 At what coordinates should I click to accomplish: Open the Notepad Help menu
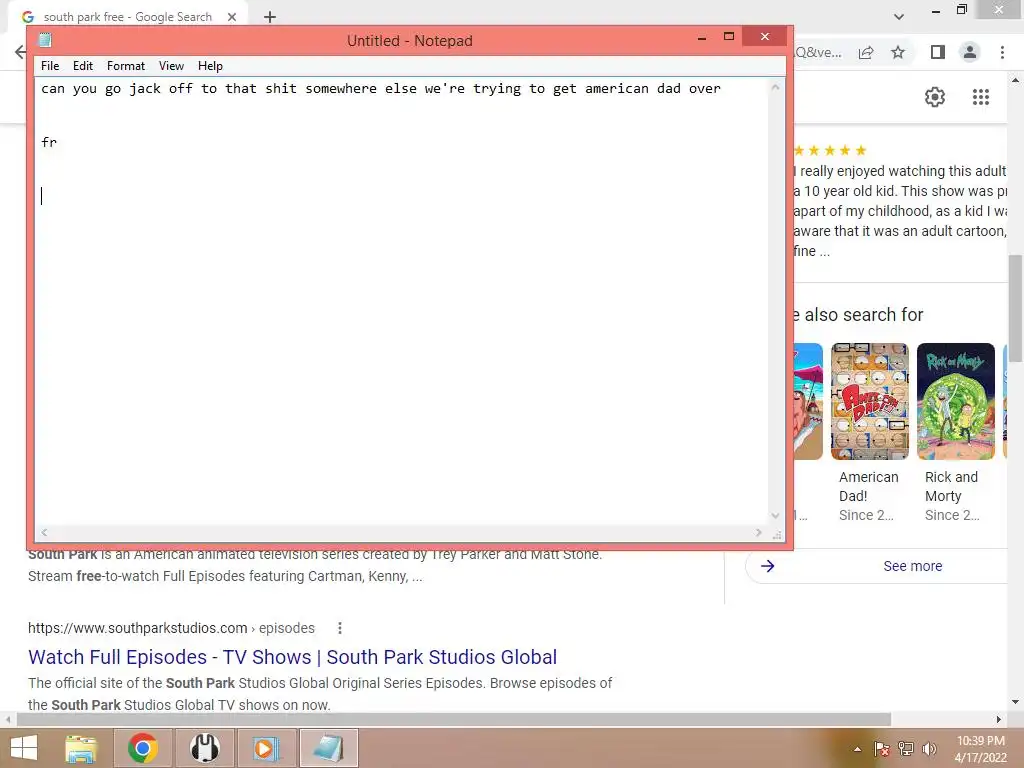click(x=210, y=66)
